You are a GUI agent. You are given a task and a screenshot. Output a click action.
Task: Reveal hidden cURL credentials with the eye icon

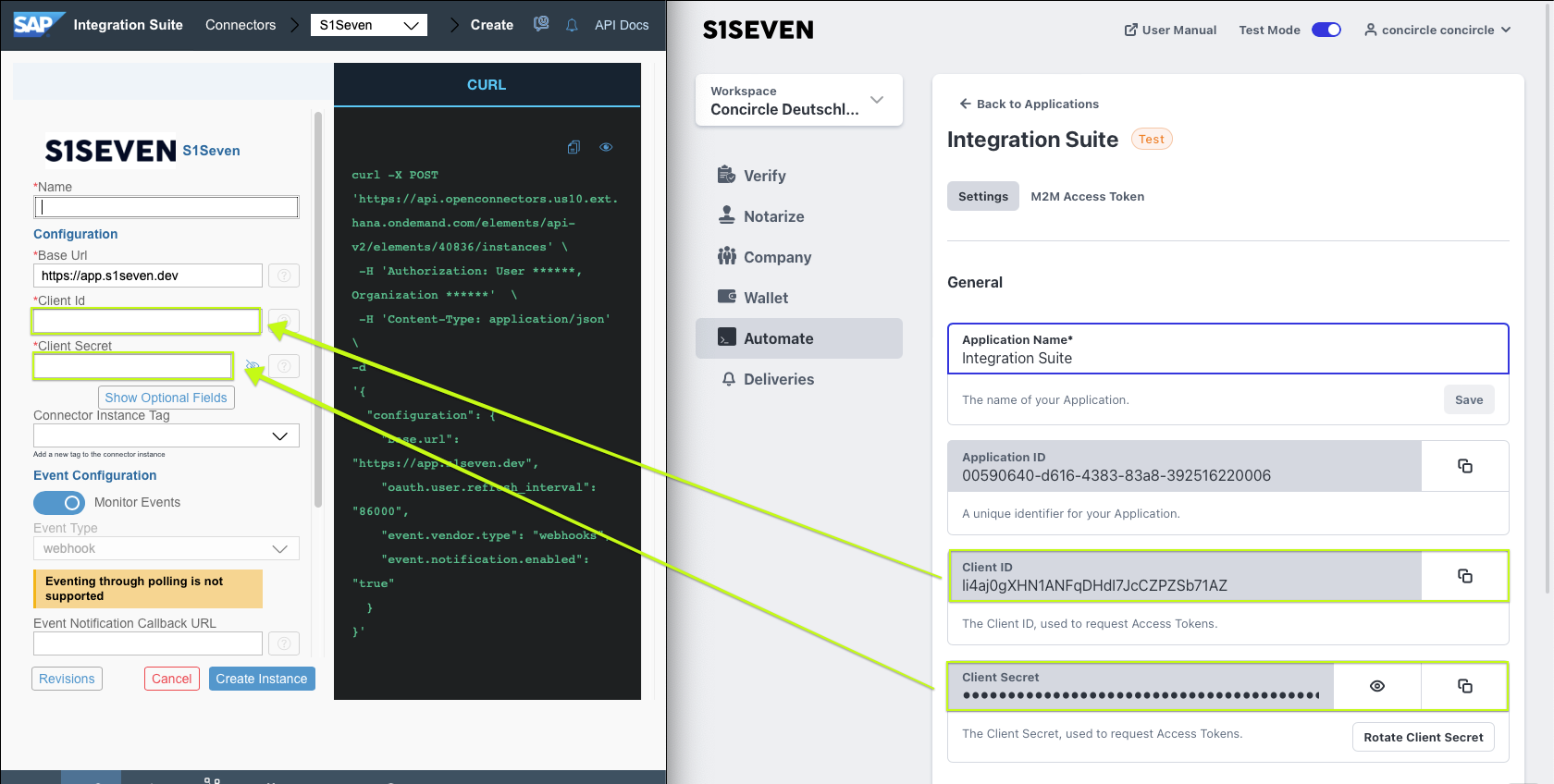[x=606, y=147]
